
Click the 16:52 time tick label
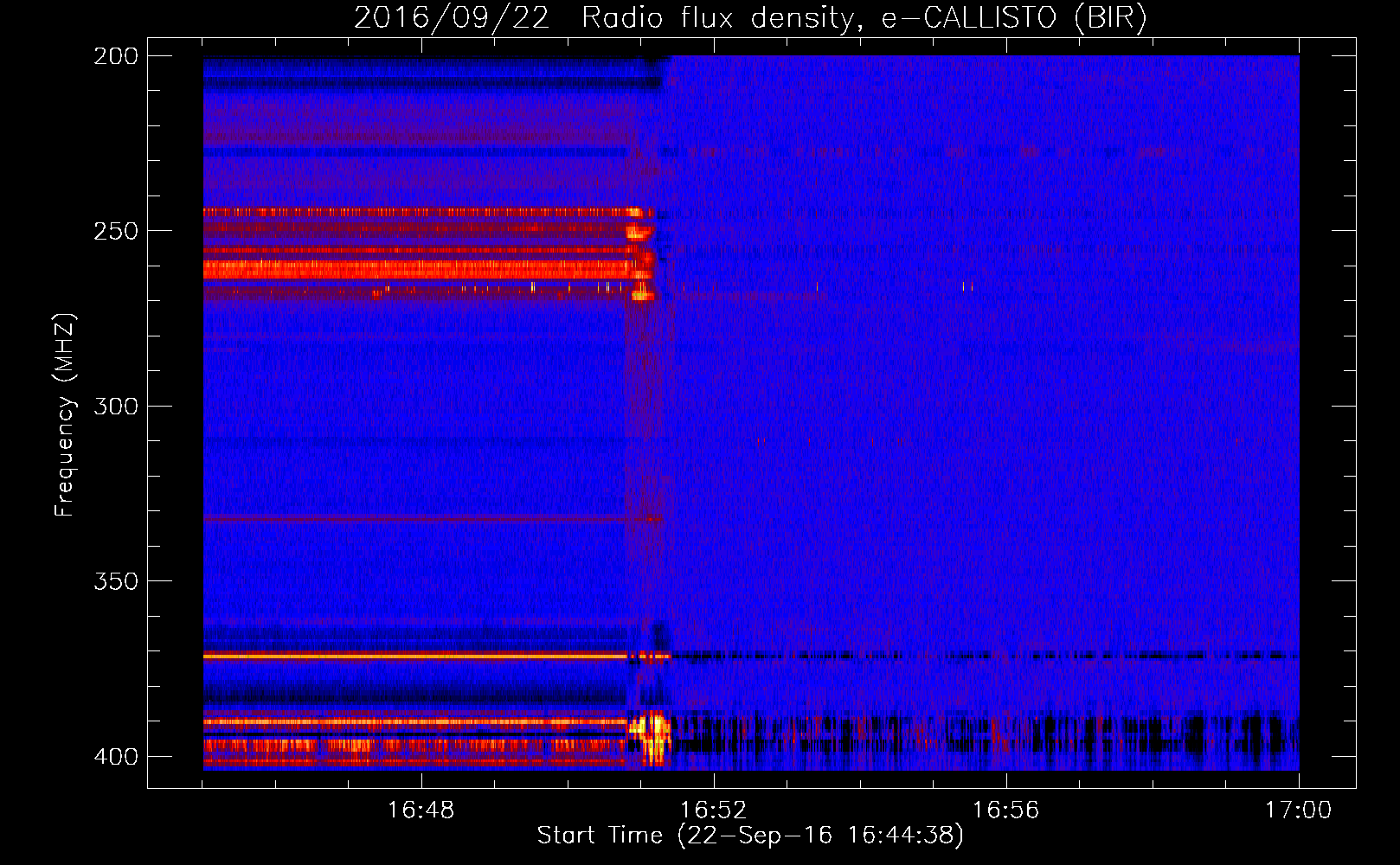[x=713, y=811]
